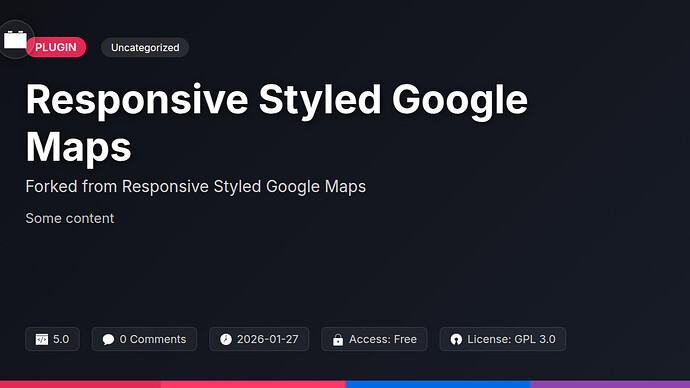The width and height of the screenshot is (690, 388).
Task: Click the lock access icon
Action: click(338, 340)
